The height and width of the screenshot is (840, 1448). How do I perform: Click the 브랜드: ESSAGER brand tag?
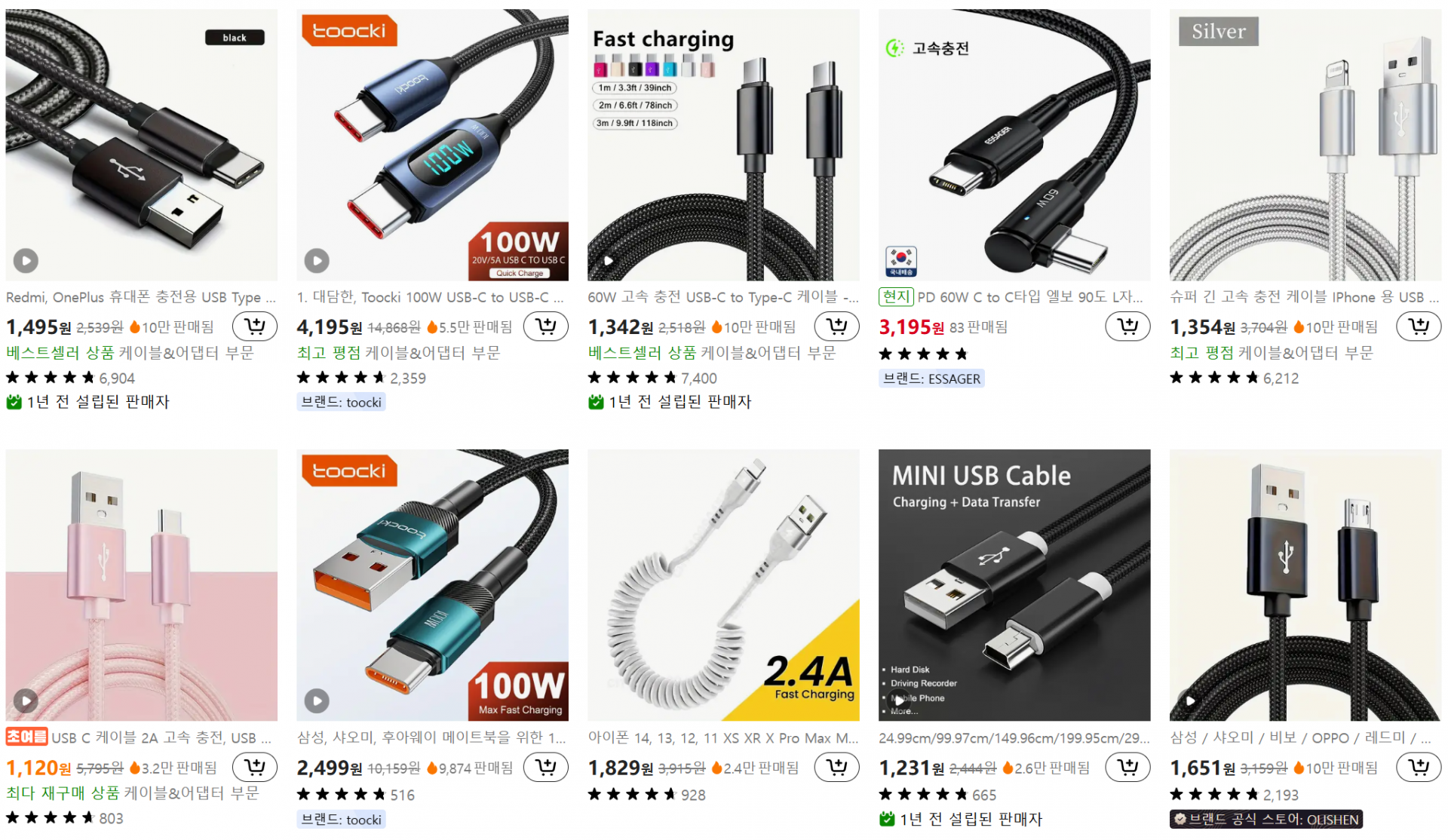(932, 379)
